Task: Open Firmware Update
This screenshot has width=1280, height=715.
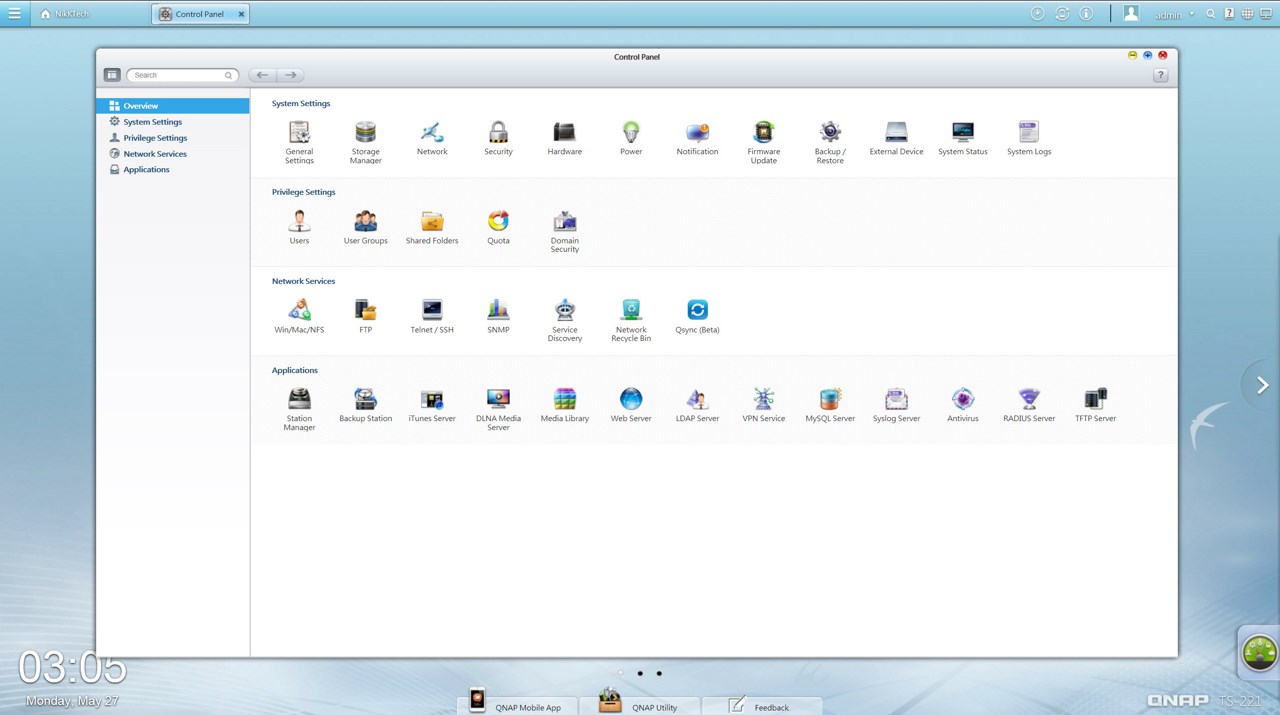Action: 764,141
